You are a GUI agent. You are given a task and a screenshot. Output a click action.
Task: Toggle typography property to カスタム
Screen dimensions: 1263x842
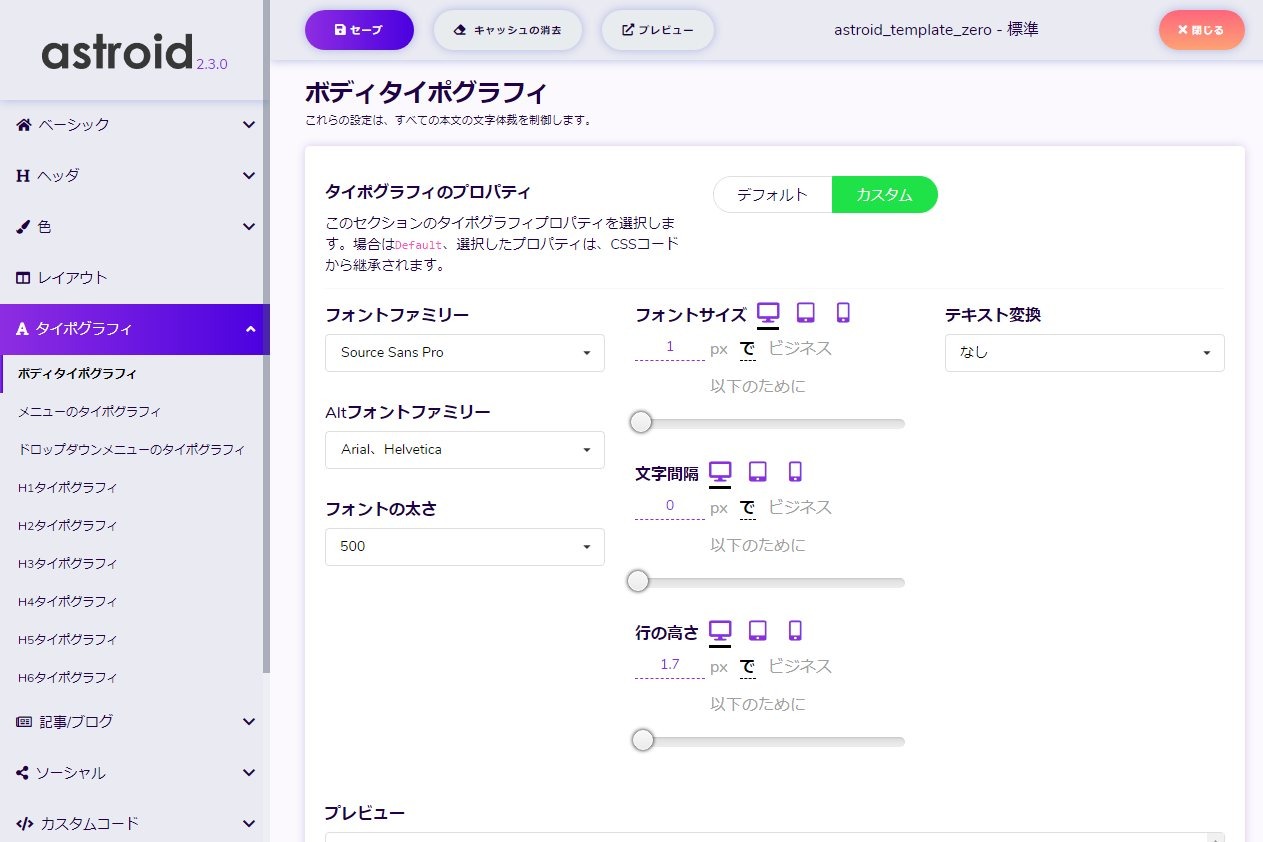pos(884,195)
